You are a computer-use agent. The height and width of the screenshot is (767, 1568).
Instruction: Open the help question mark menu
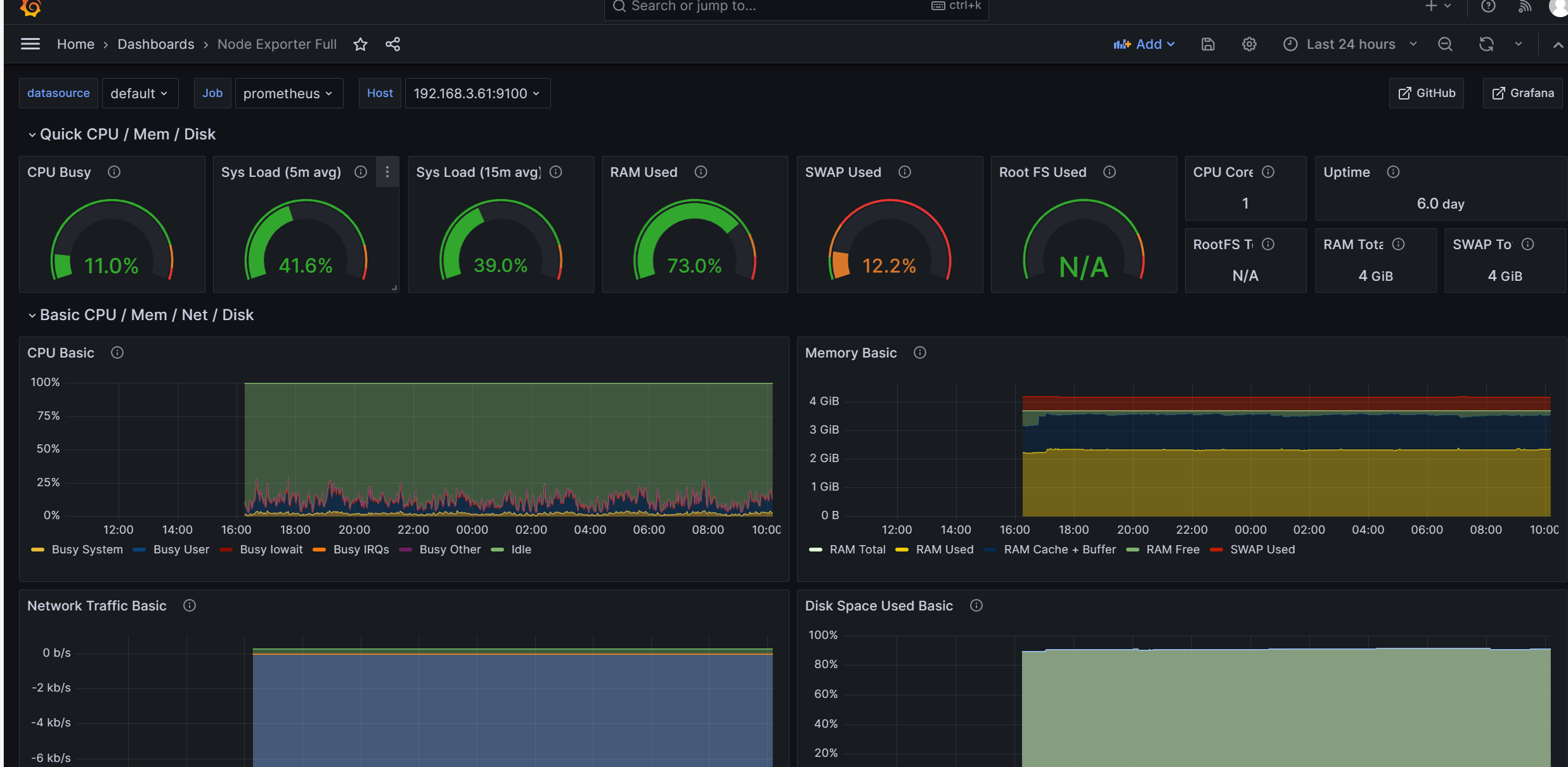click(1488, 6)
